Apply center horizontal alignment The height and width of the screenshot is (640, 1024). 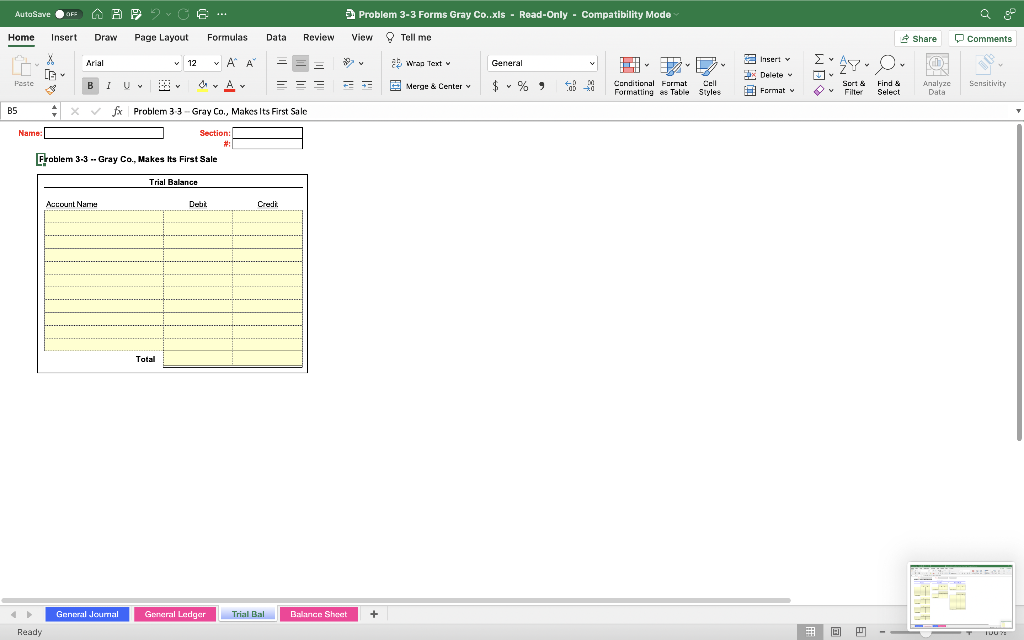point(300,86)
